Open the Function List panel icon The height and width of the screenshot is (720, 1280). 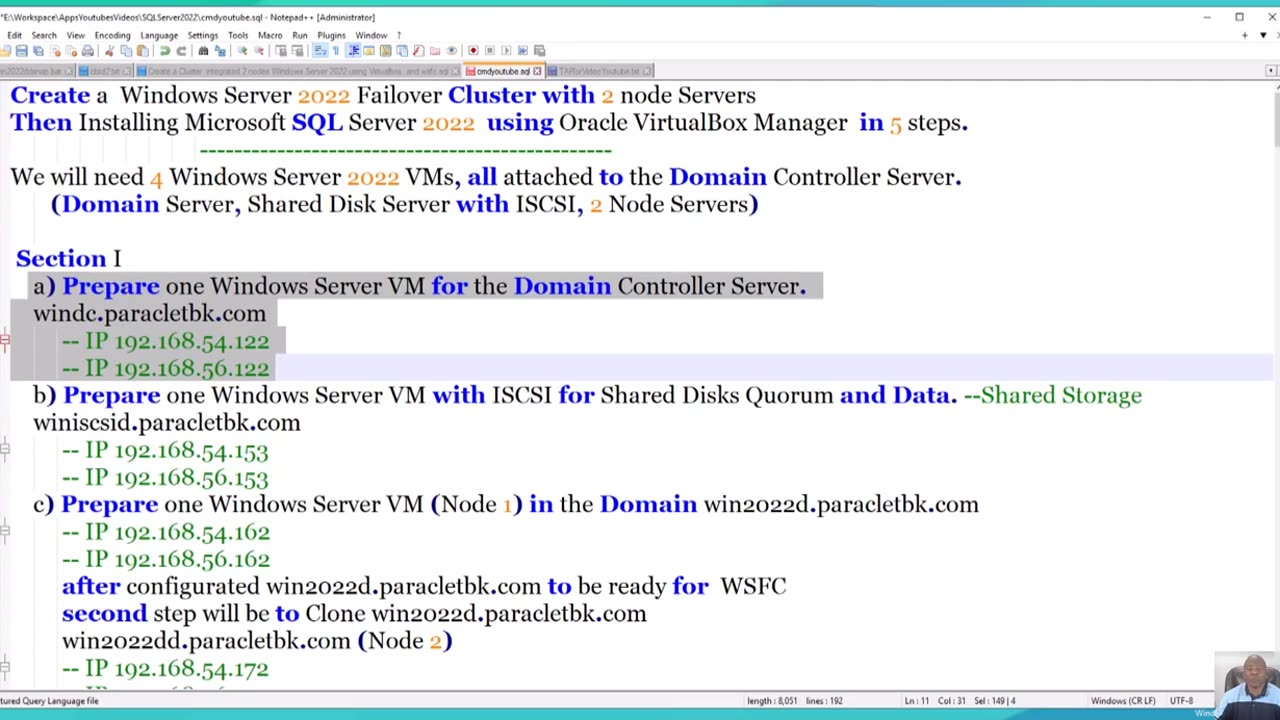418,50
